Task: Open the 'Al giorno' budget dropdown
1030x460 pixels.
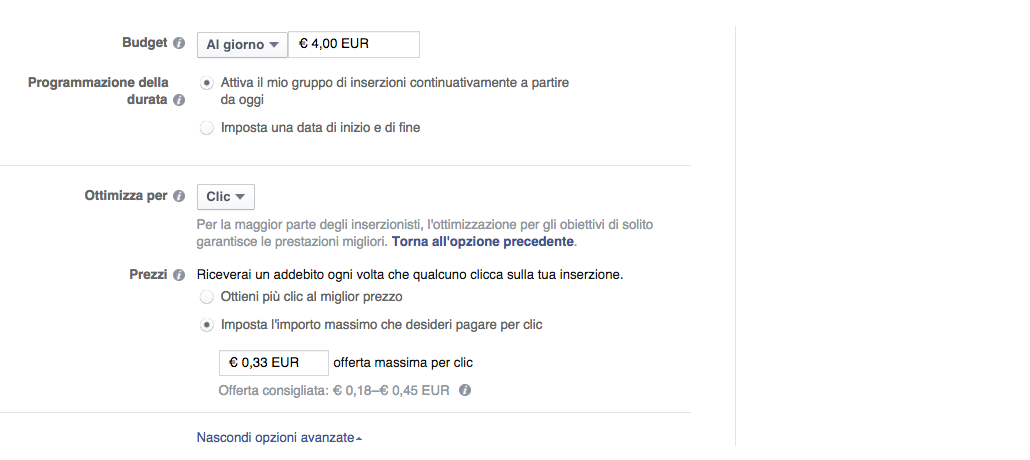Action: coord(242,45)
